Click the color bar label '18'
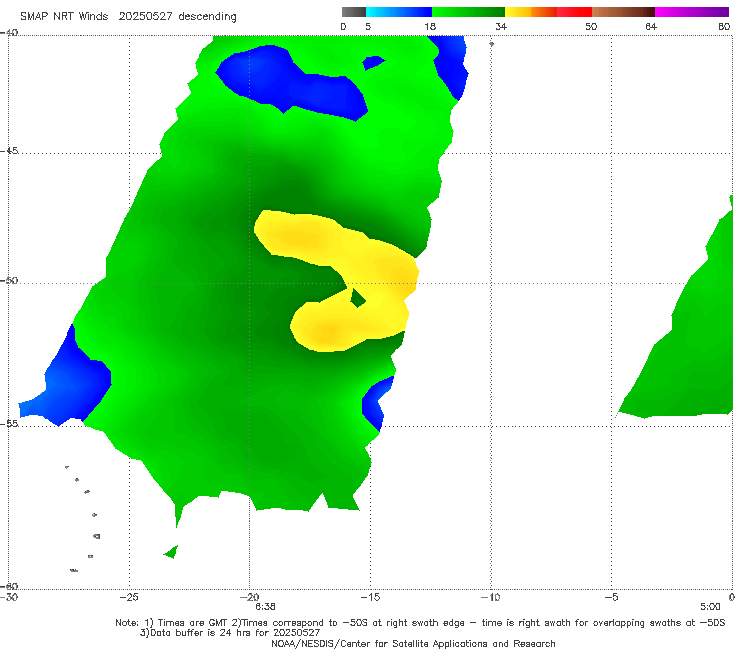740x650 pixels. (x=430, y=26)
